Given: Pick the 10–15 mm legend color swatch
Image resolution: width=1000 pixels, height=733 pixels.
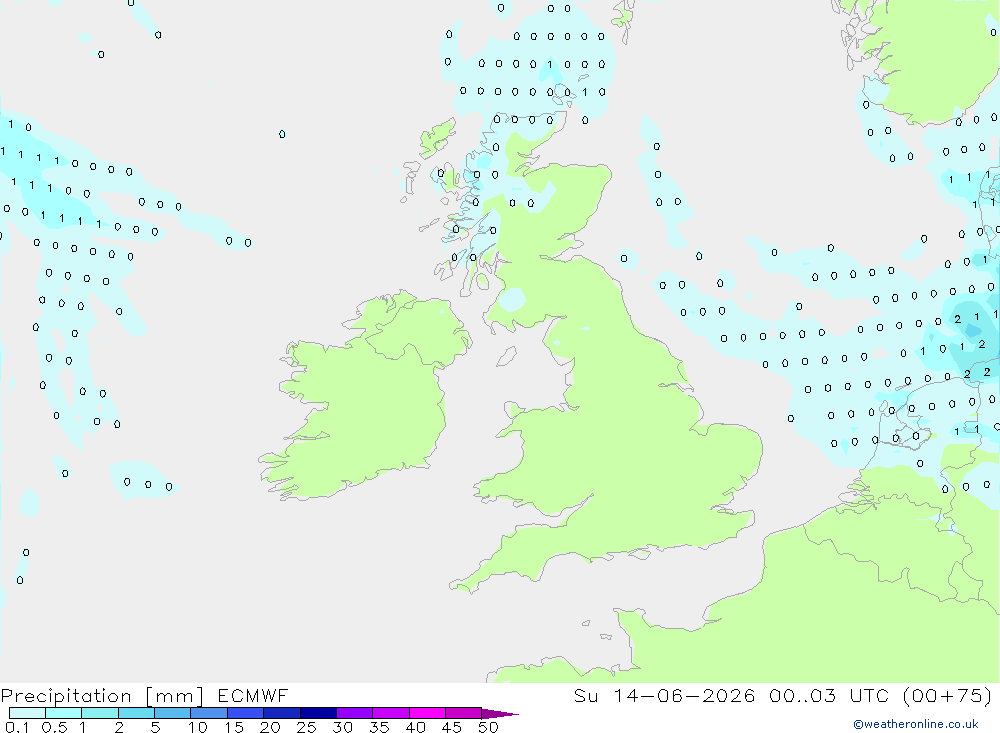Looking at the screenshot, I should [x=209, y=713].
